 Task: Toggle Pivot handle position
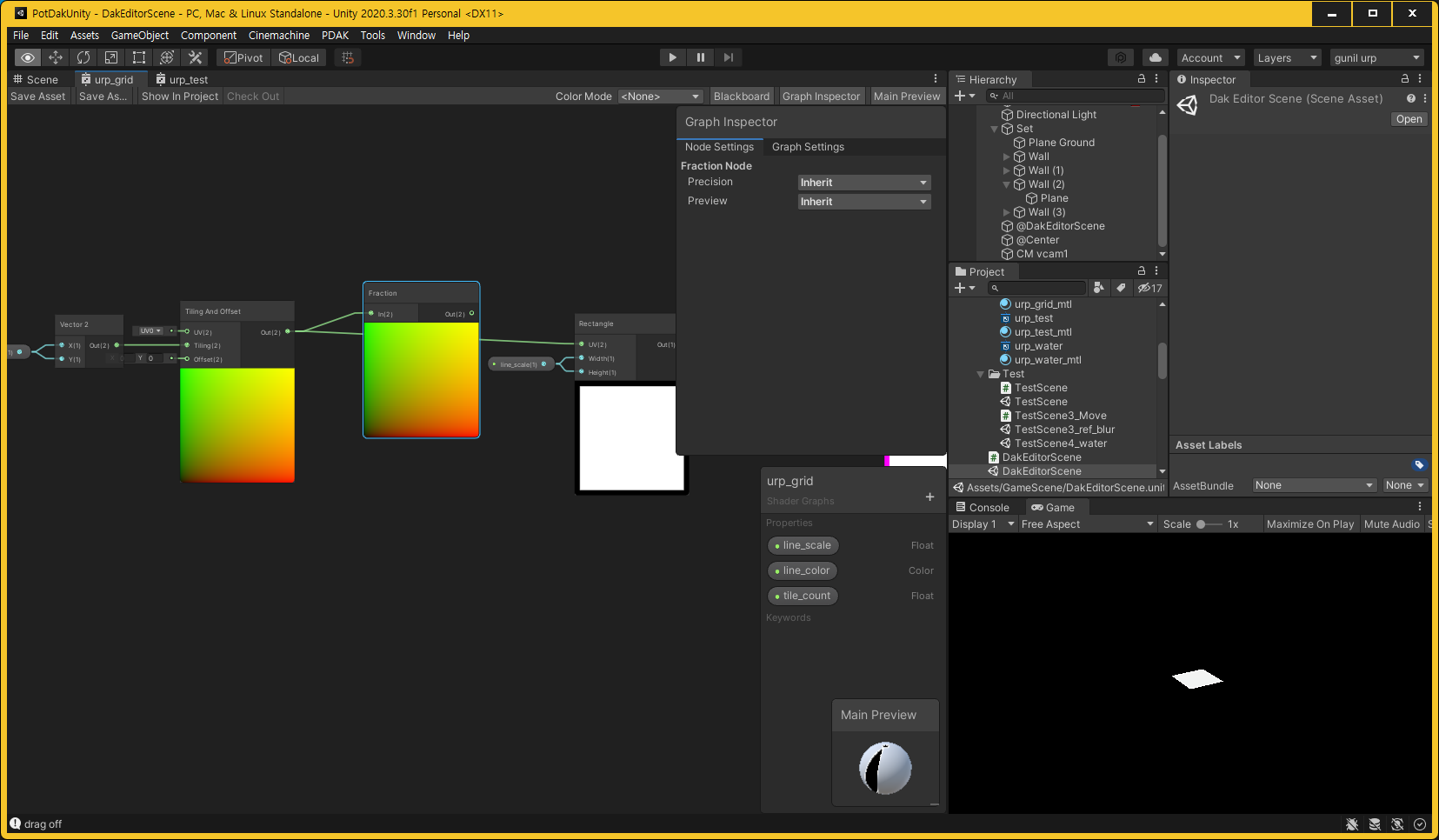(x=243, y=57)
